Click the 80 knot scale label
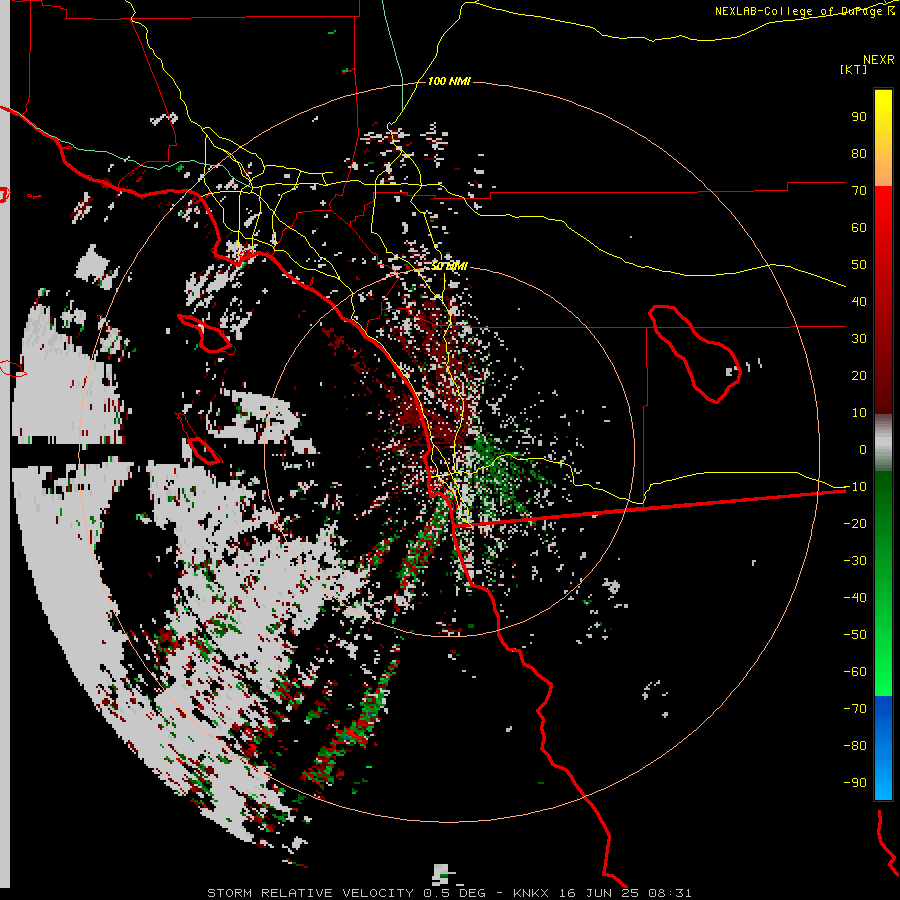The width and height of the screenshot is (900, 900). click(859, 154)
